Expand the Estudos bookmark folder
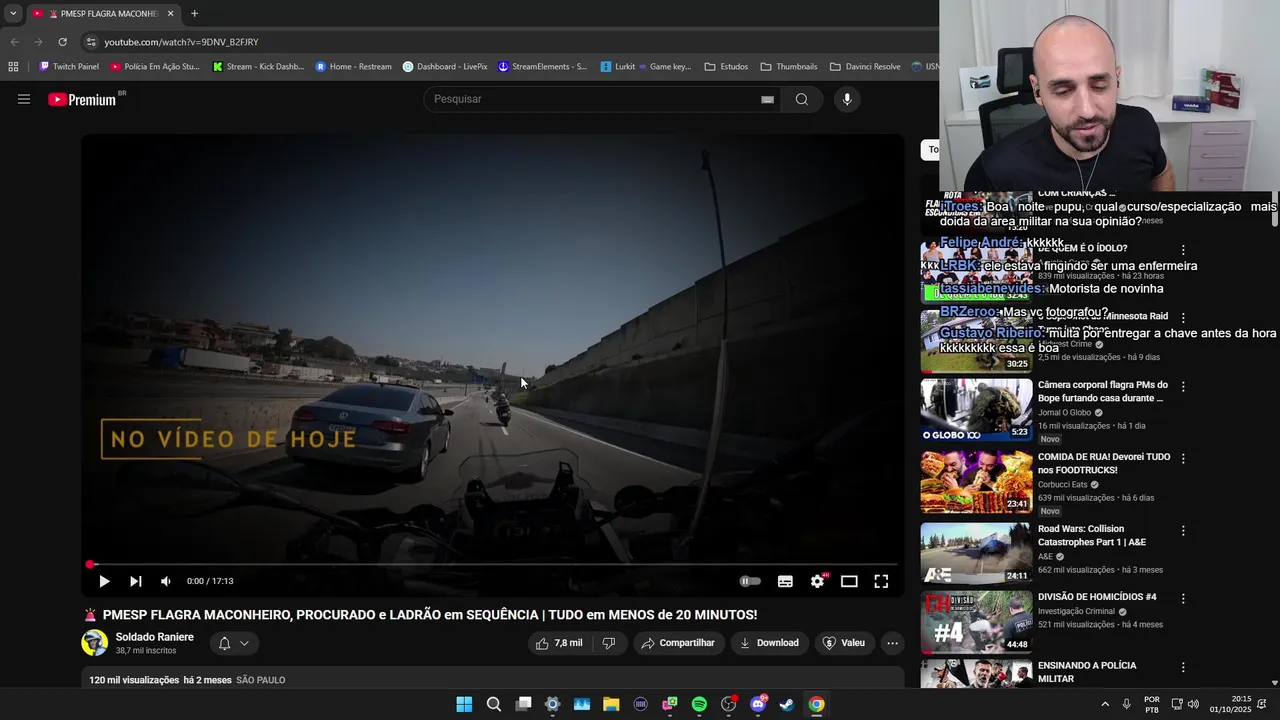 (x=726, y=67)
